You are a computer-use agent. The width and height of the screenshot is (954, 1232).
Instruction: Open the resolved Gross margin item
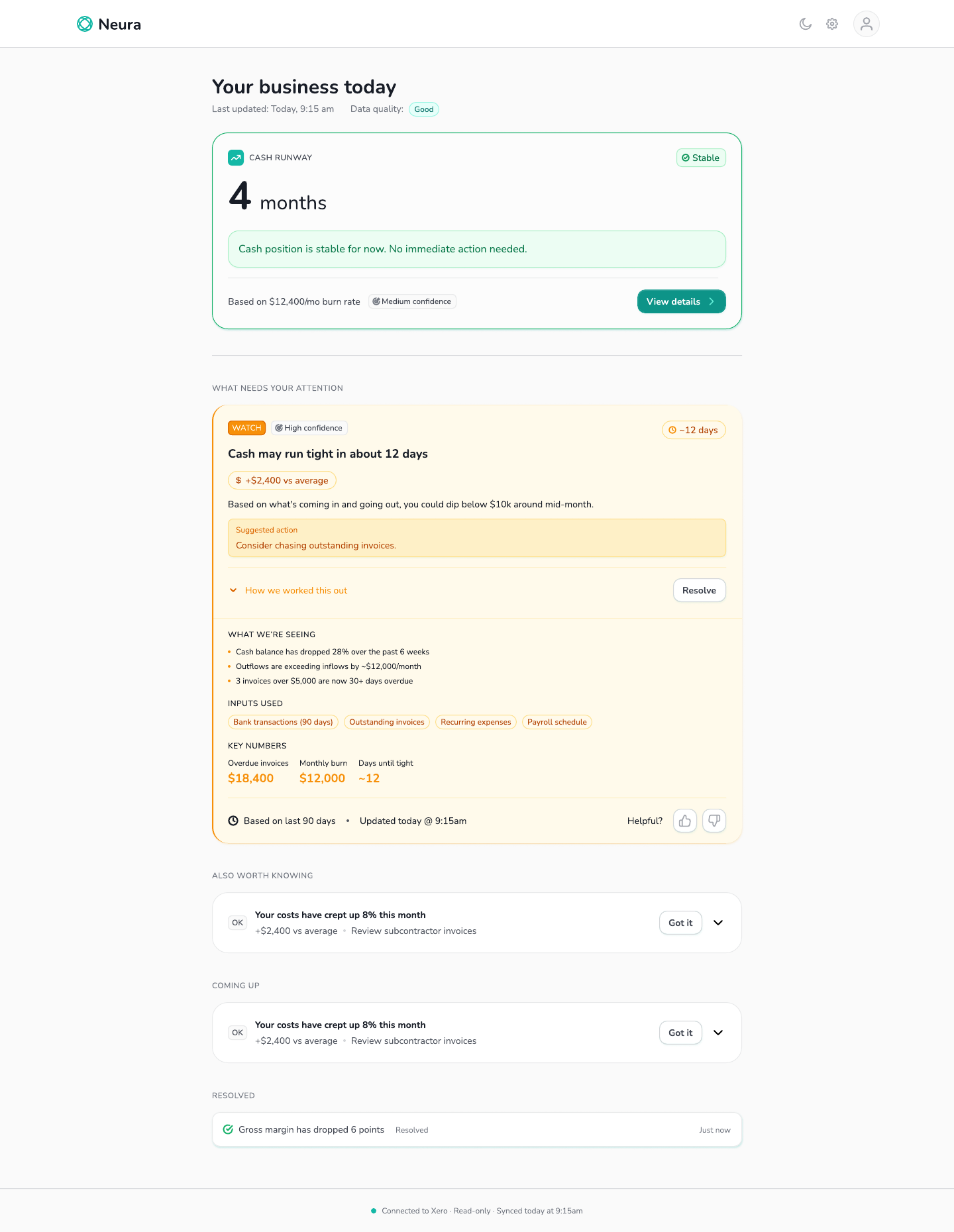[x=477, y=1129]
